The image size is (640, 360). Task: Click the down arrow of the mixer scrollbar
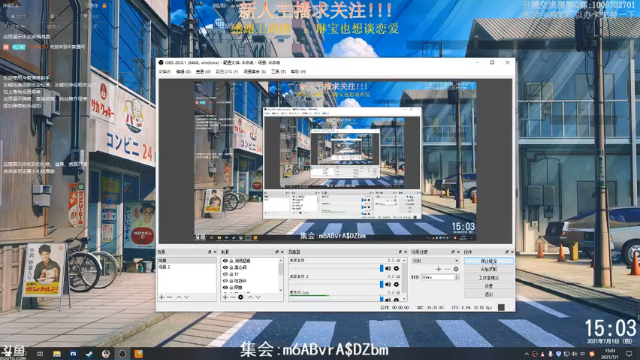pyautogui.click(x=404, y=299)
